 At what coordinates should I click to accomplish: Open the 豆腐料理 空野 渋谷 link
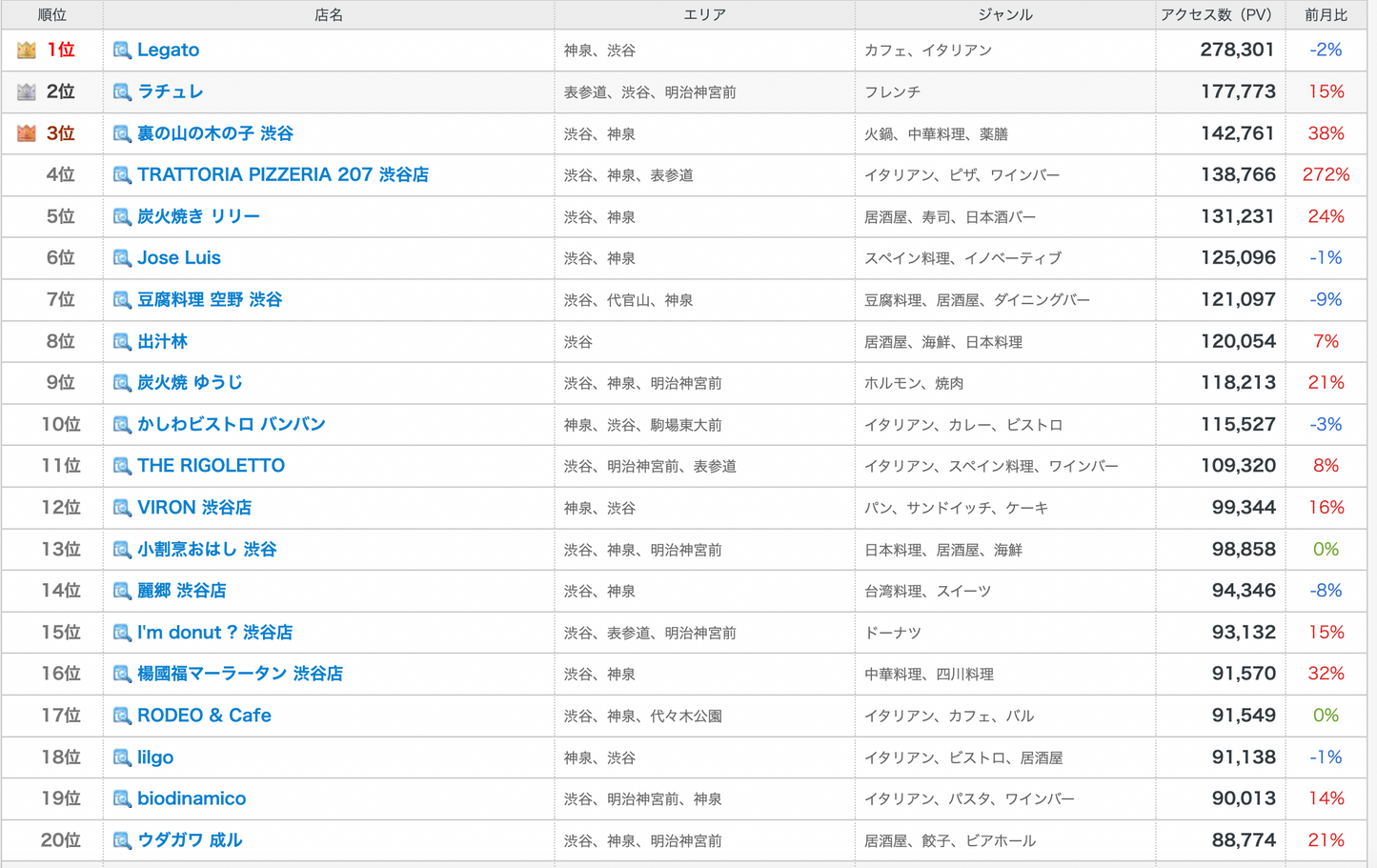210,299
